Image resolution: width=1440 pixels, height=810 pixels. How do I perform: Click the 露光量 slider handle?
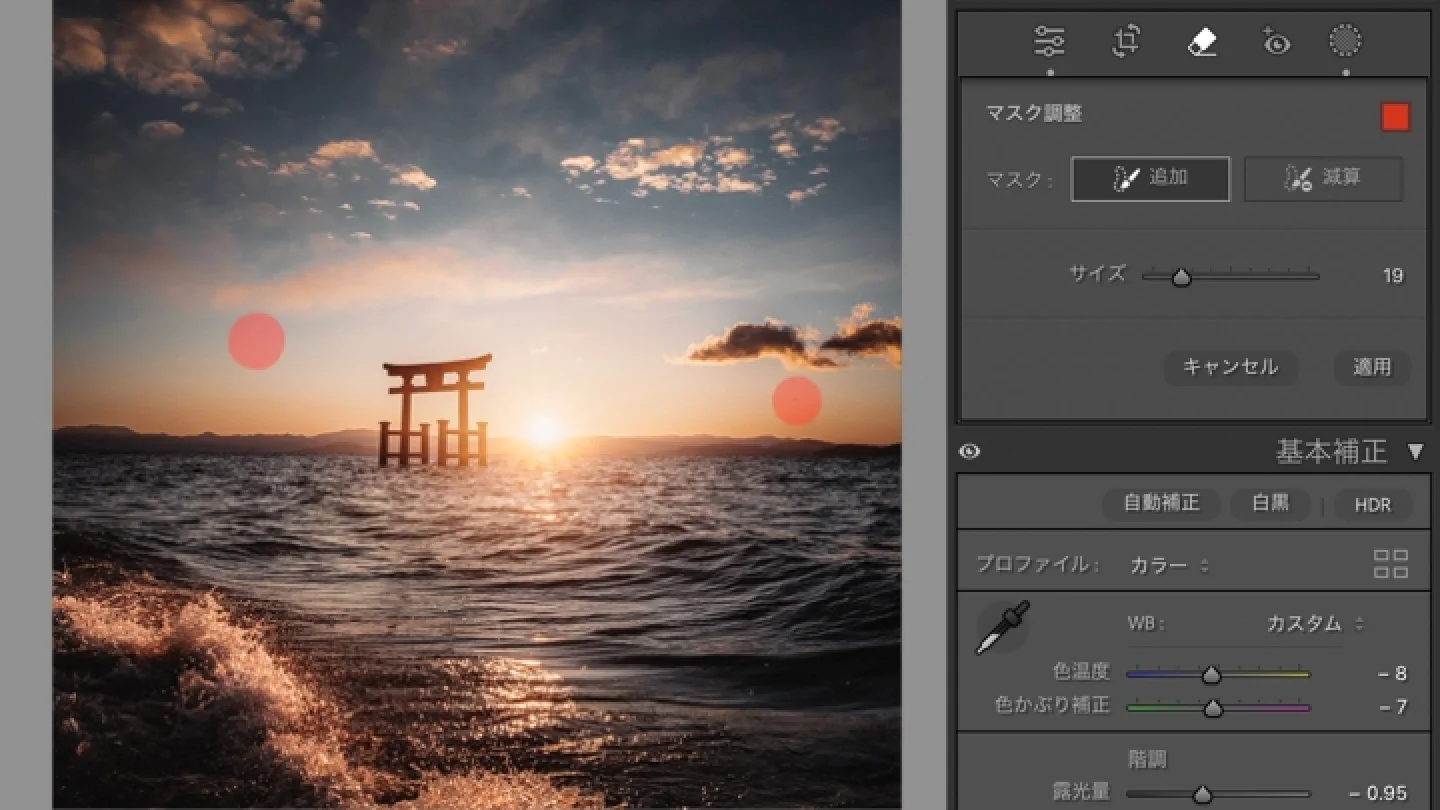click(x=1203, y=795)
